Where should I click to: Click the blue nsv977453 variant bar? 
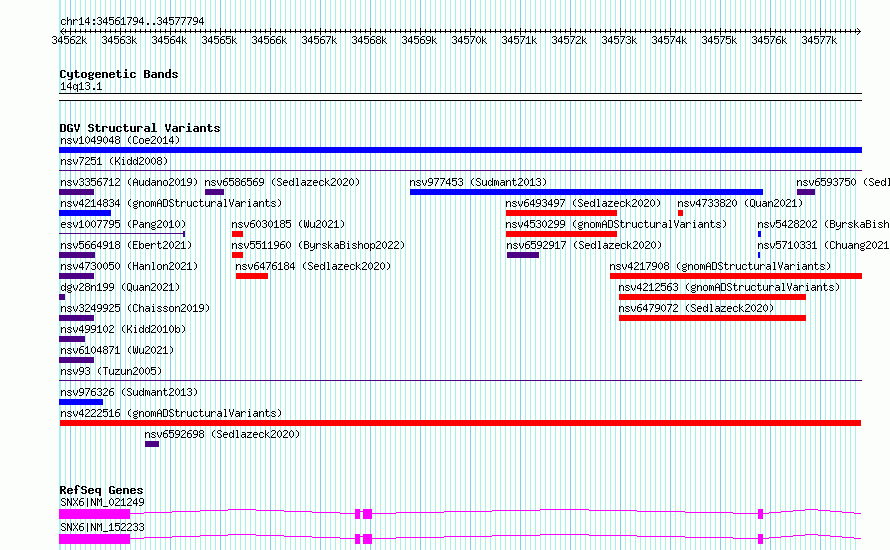point(586,192)
